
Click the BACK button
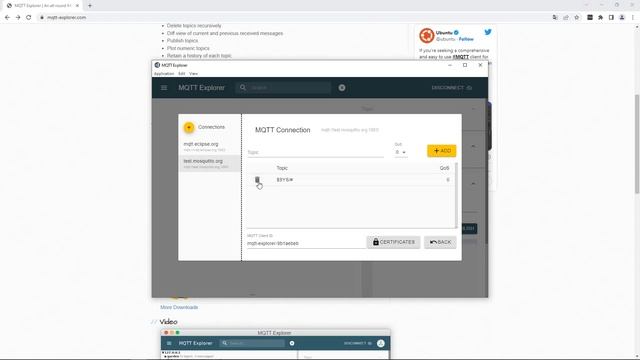tap(440, 242)
